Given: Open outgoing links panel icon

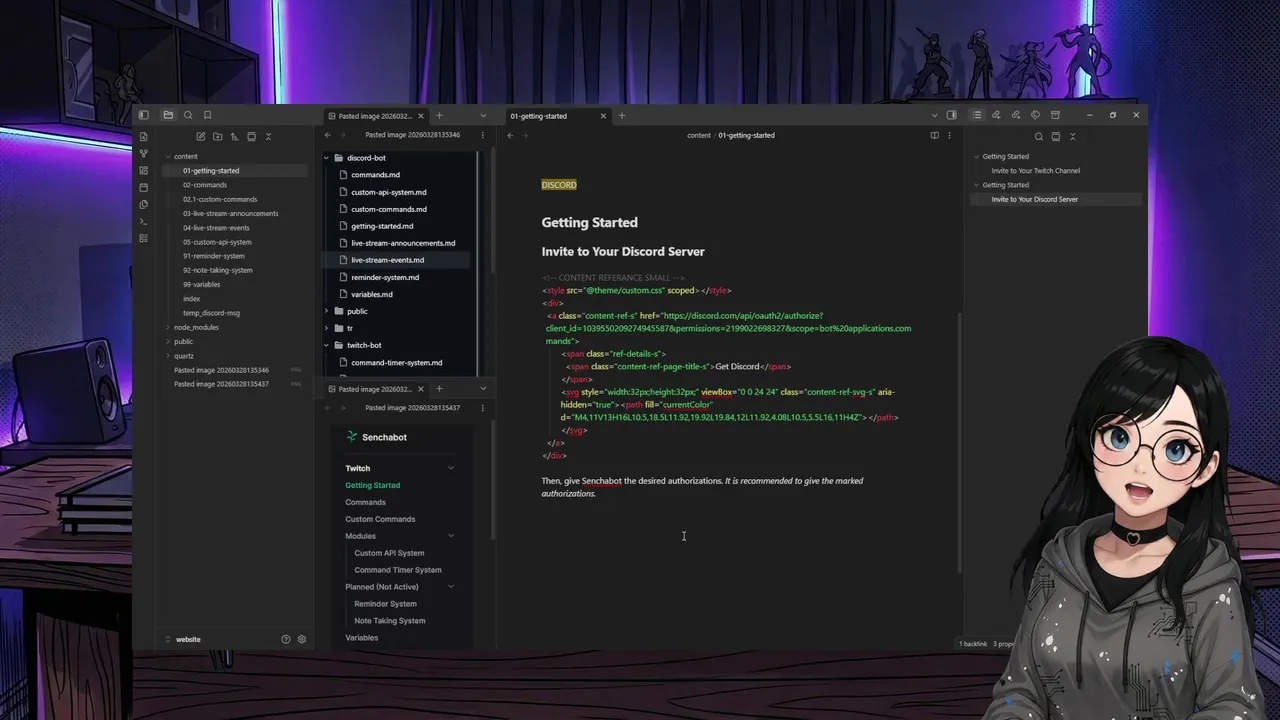Looking at the screenshot, I should [1016, 115].
